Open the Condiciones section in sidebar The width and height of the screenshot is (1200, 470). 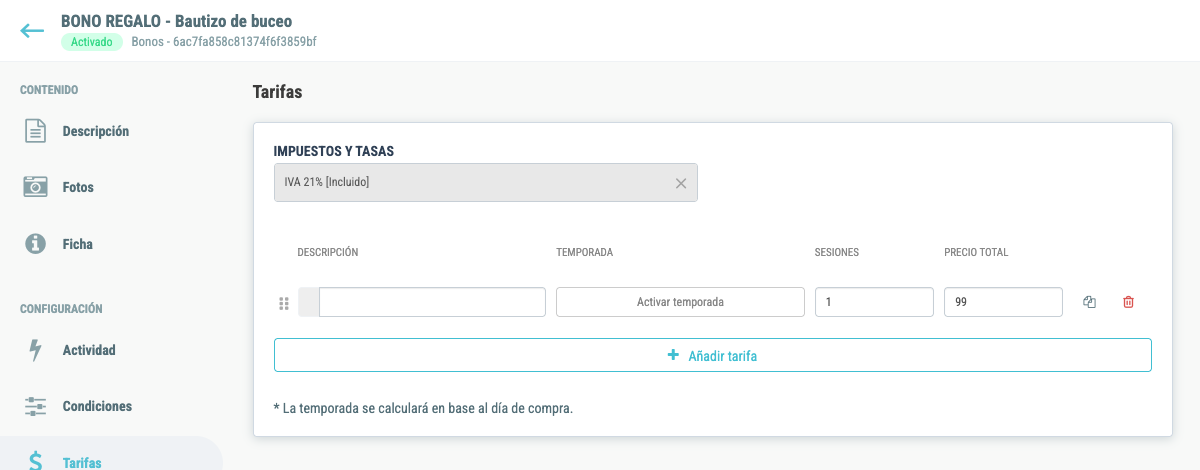point(97,406)
